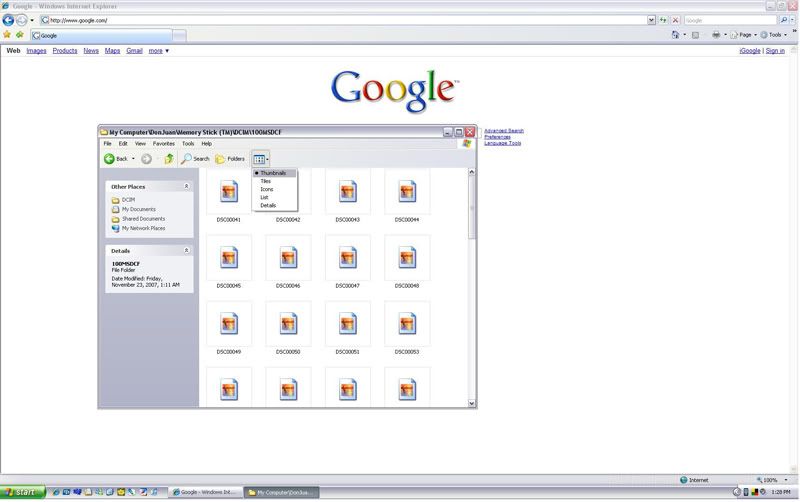Open the DCIM folder link
The image size is (800, 502).
[x=128, y=200]
